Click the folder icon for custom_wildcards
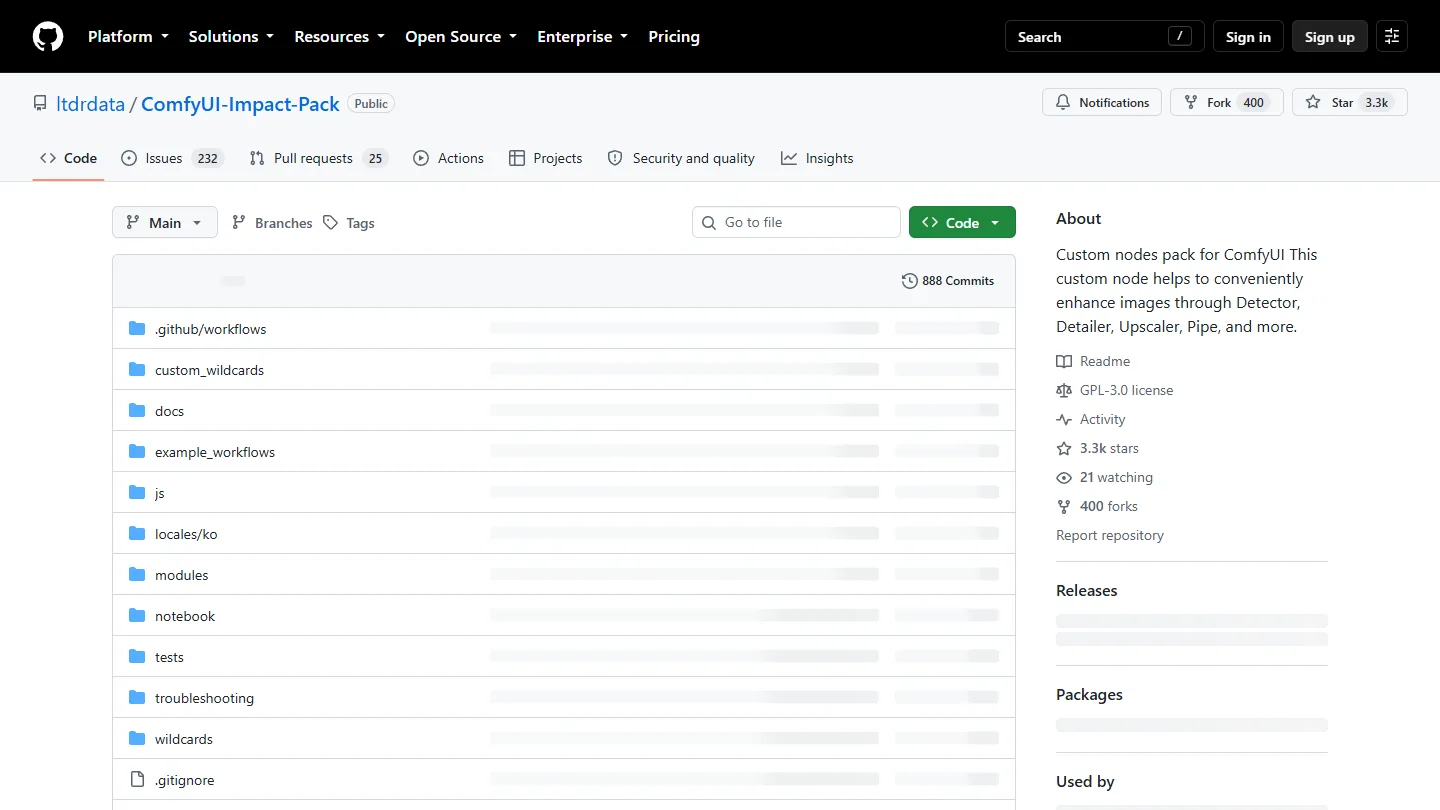This screenshot has width=1440, height=810. (x=137, y=370)
